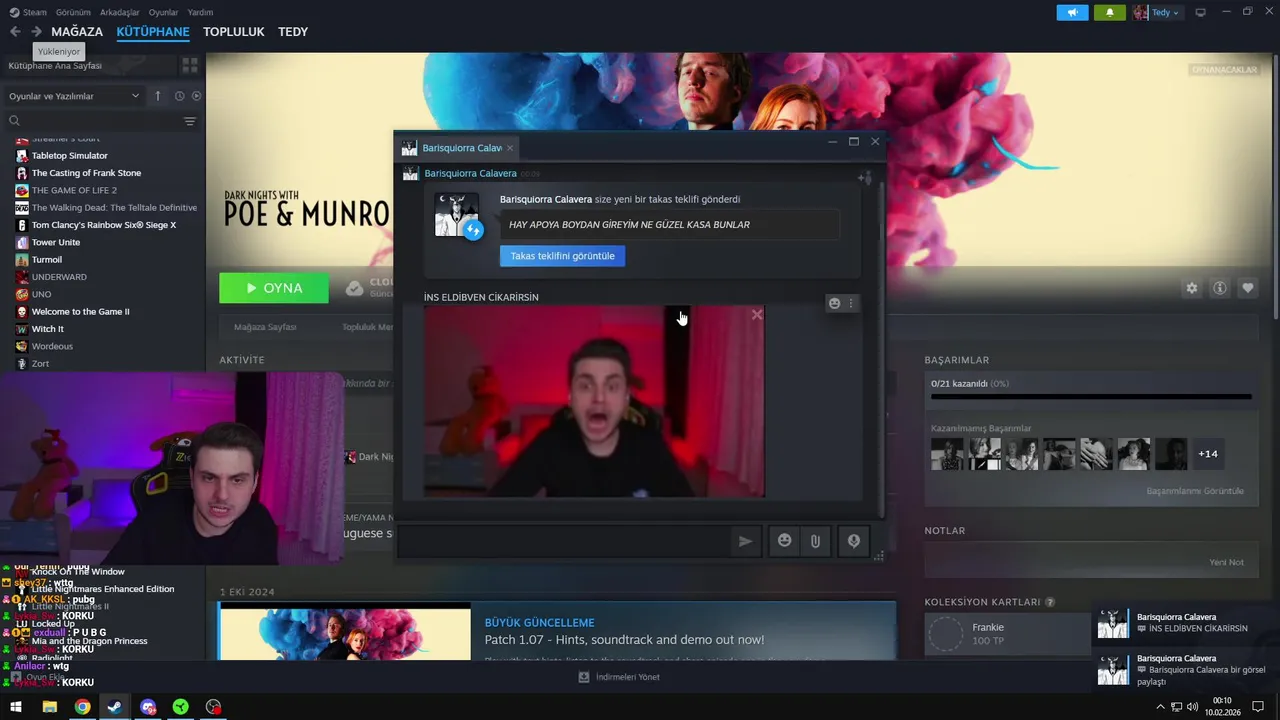This screenshot has height=720, width=1280.
Task: Click Takas teklifini görüntüle button
Action: coord(562,256)
